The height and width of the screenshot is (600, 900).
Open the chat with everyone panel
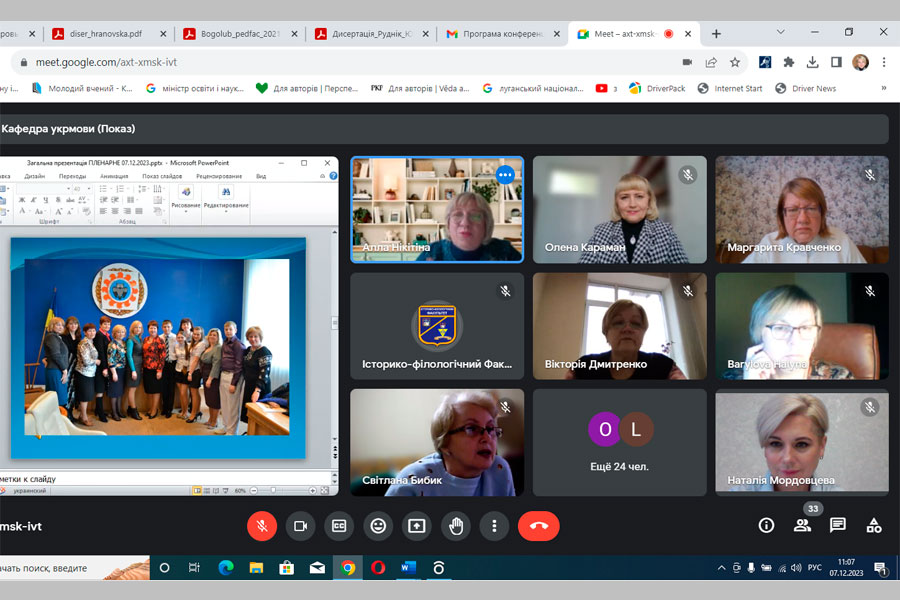point(838,525)
